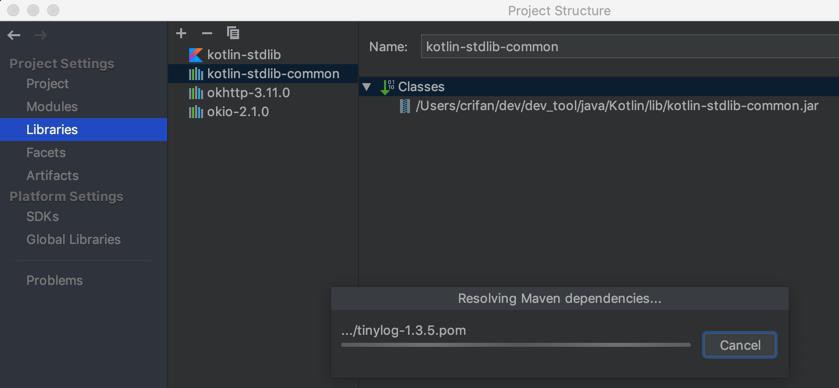Open the Problems section

pyautogui.click(x=55, y=280)
